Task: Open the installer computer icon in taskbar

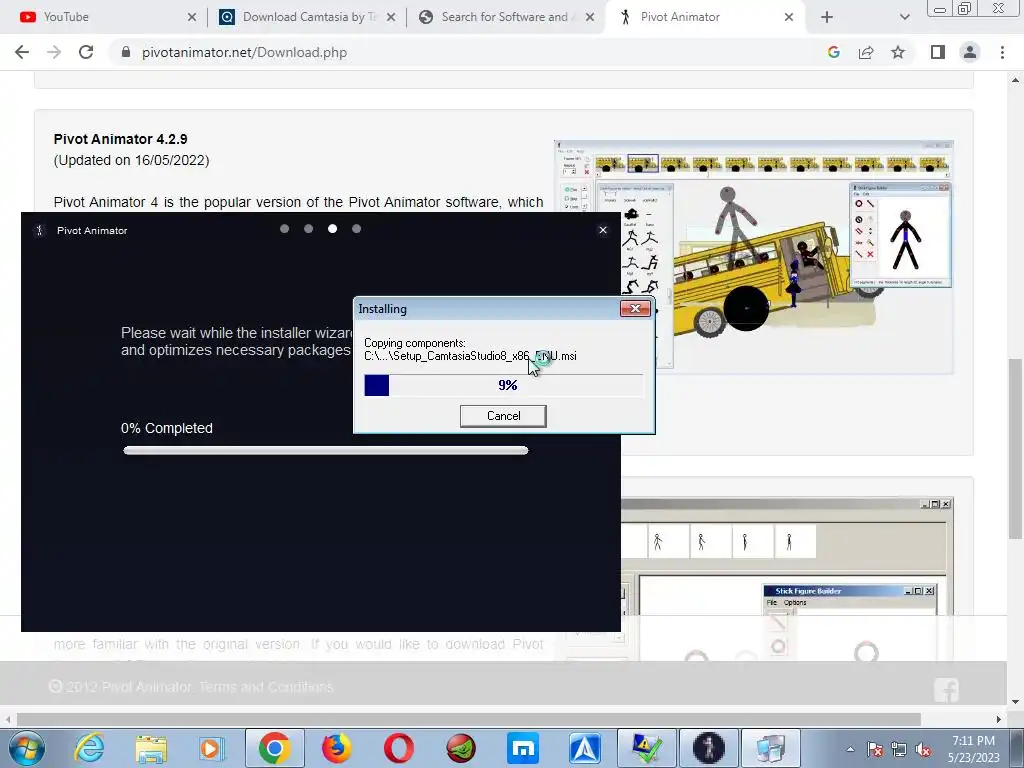Action: coord(771,748)
